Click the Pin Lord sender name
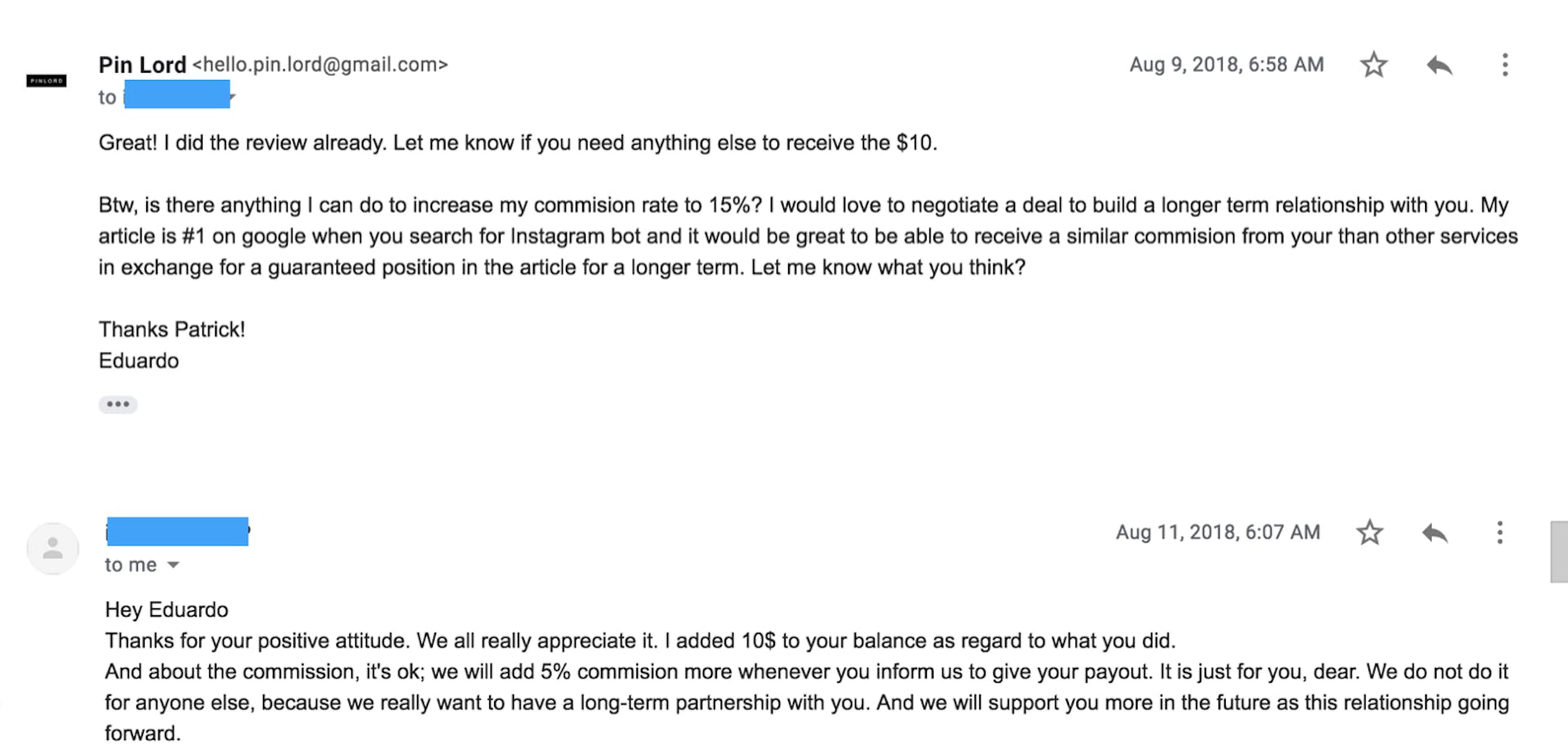1568x748 pixels. pos(142,65)
